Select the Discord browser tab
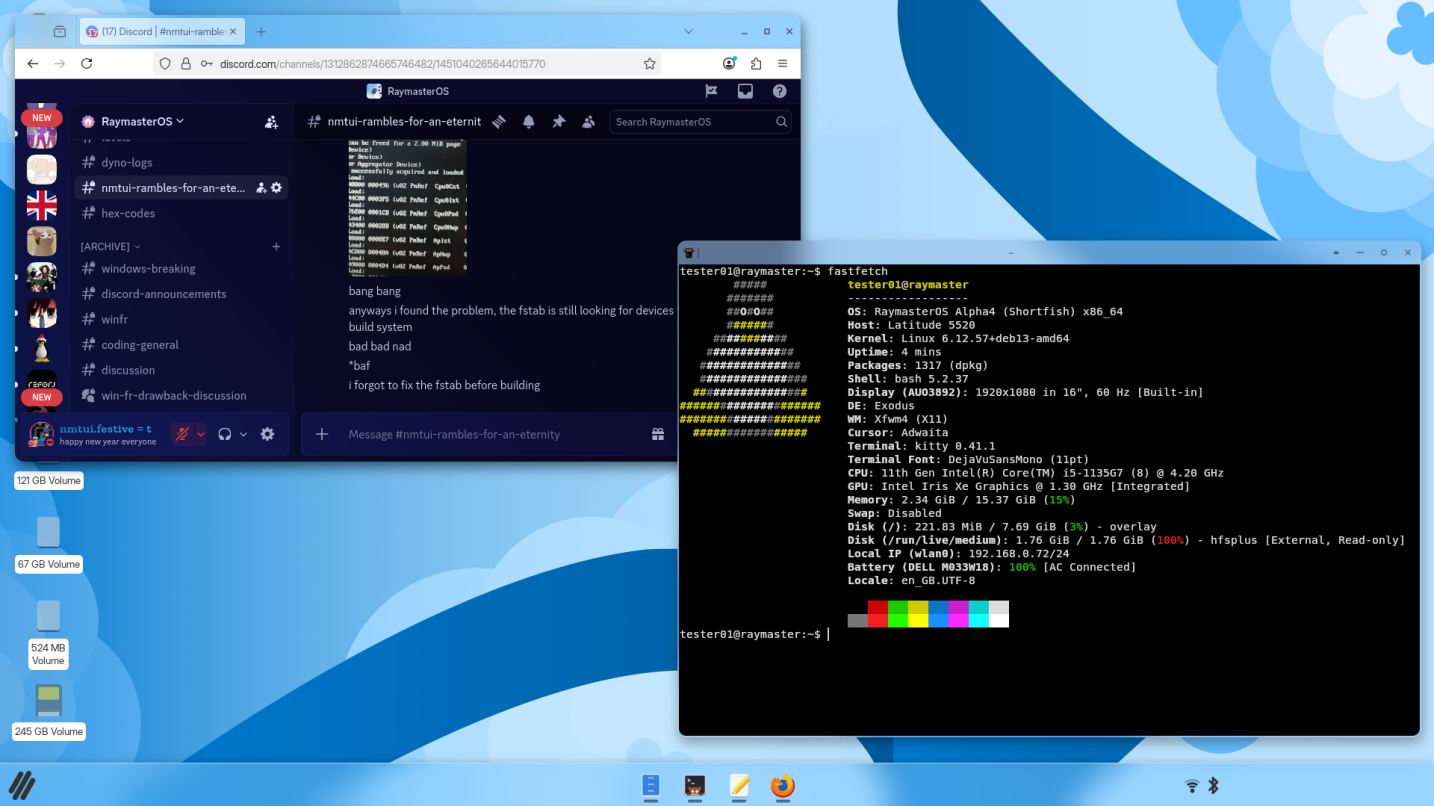 162,32
